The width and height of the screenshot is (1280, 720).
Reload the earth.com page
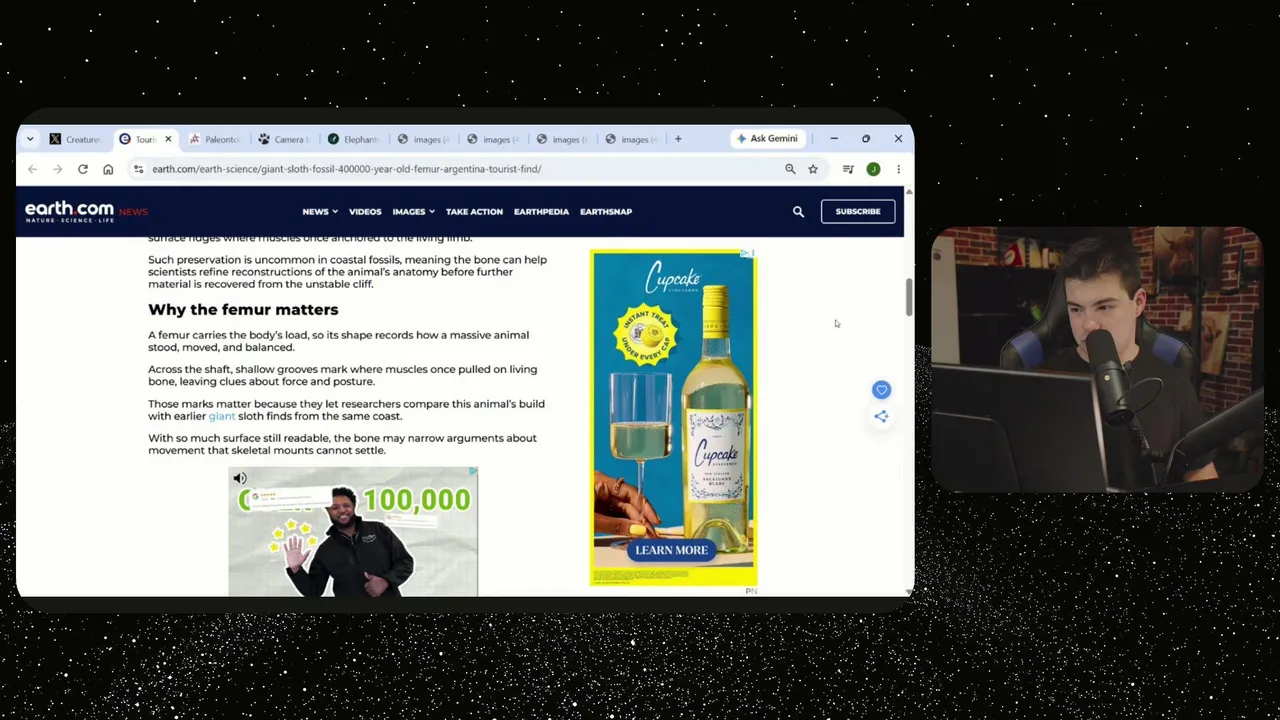tap(83, 169)
